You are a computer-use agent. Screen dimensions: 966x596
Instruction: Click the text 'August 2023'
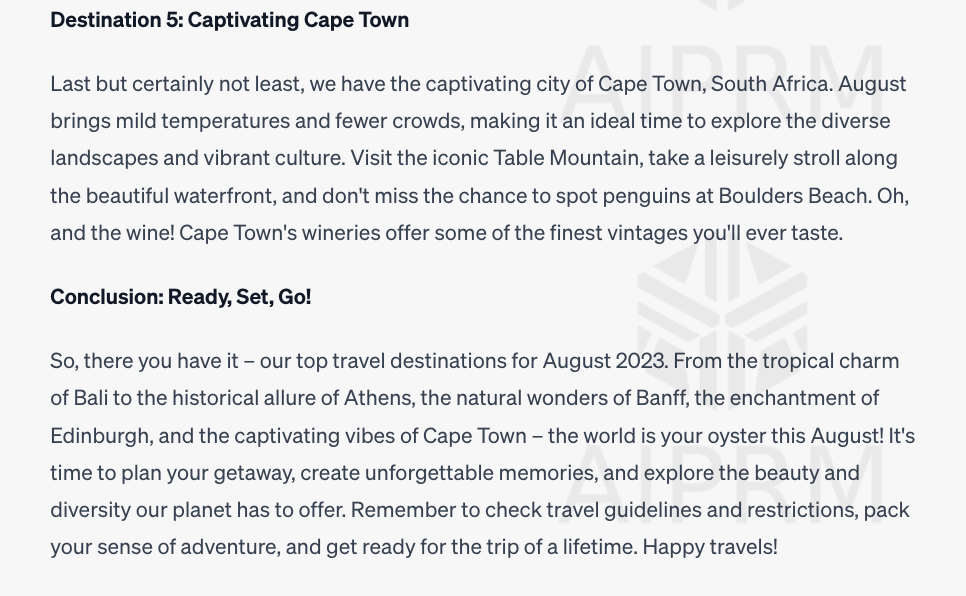pos(603,361)
